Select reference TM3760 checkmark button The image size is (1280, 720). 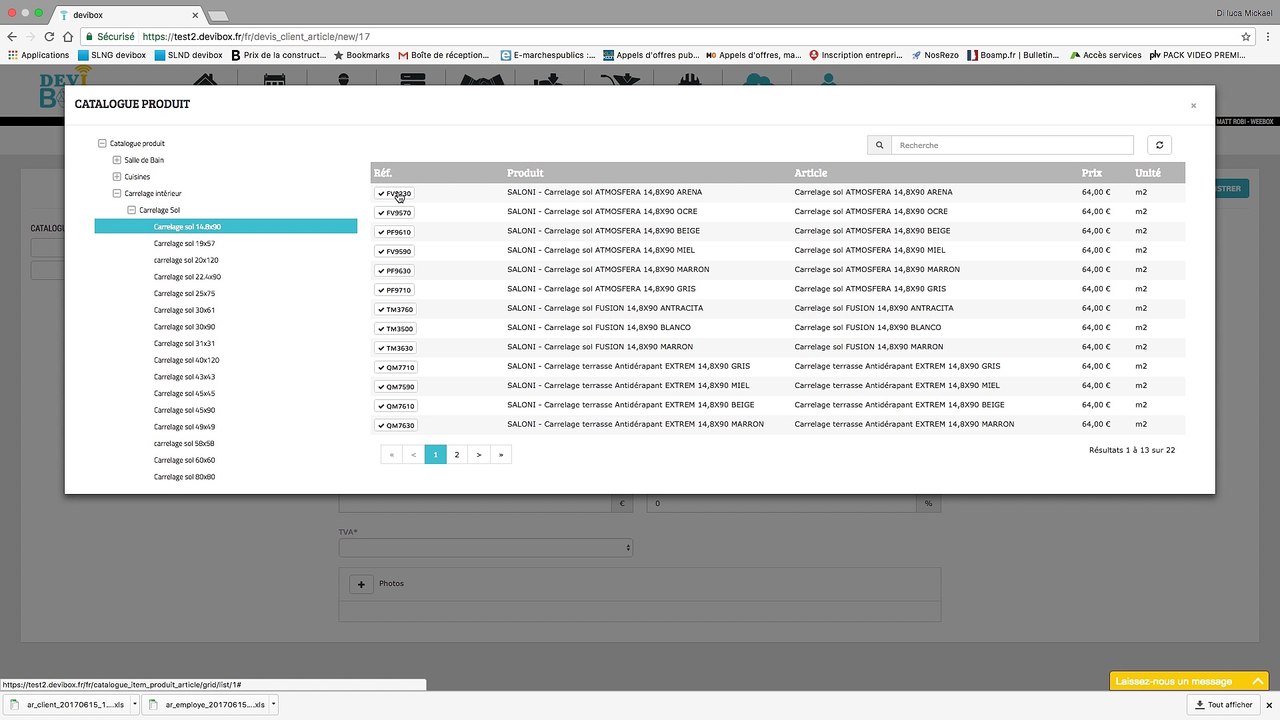tap(395, 310)
